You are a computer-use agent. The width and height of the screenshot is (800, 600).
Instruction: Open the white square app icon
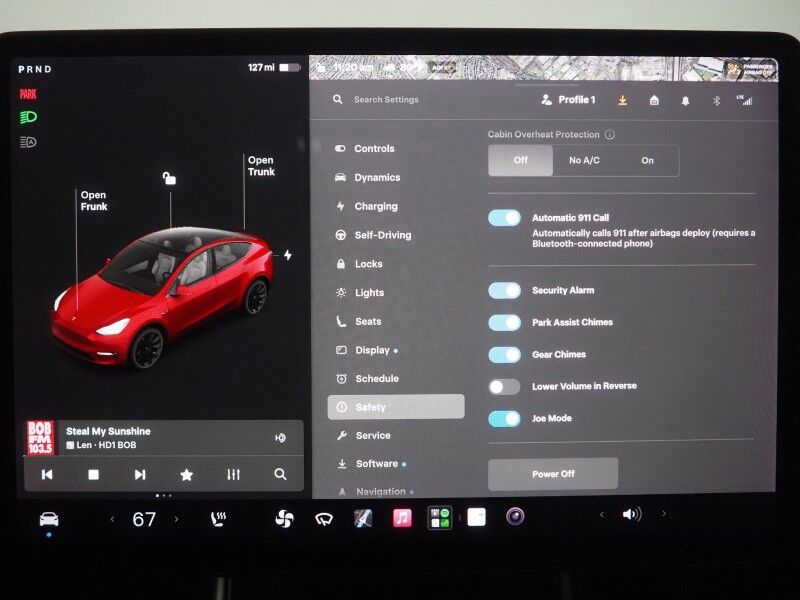click(477, 517)
